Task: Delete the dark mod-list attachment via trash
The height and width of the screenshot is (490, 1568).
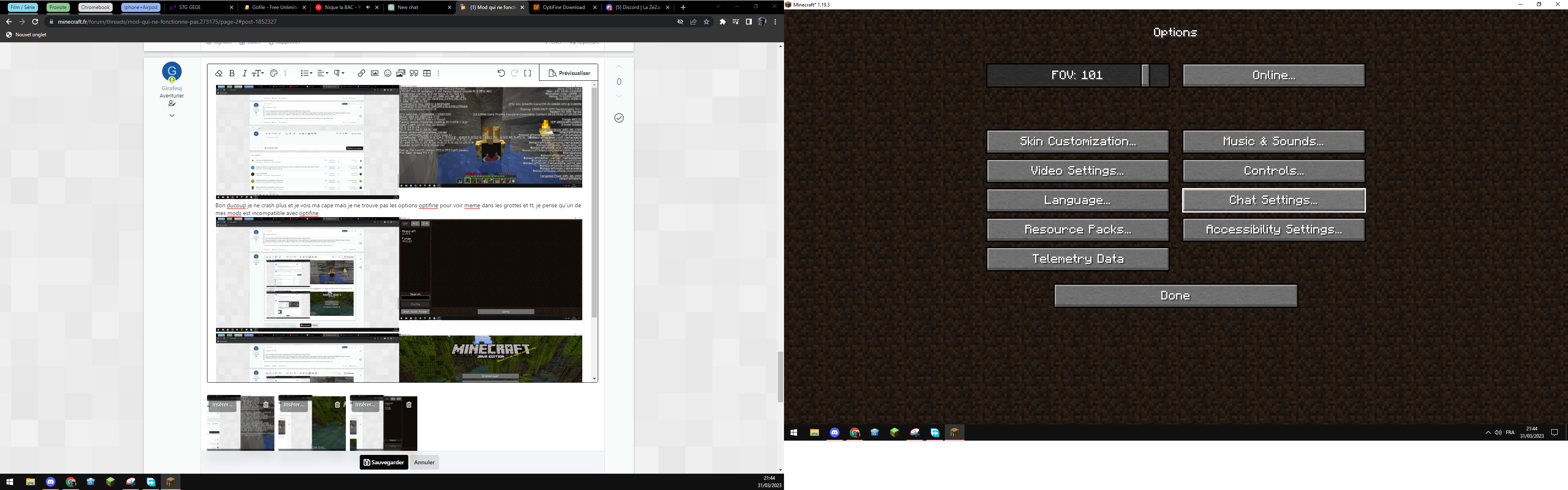Action: pyautogui.click(x=409, y=404)
